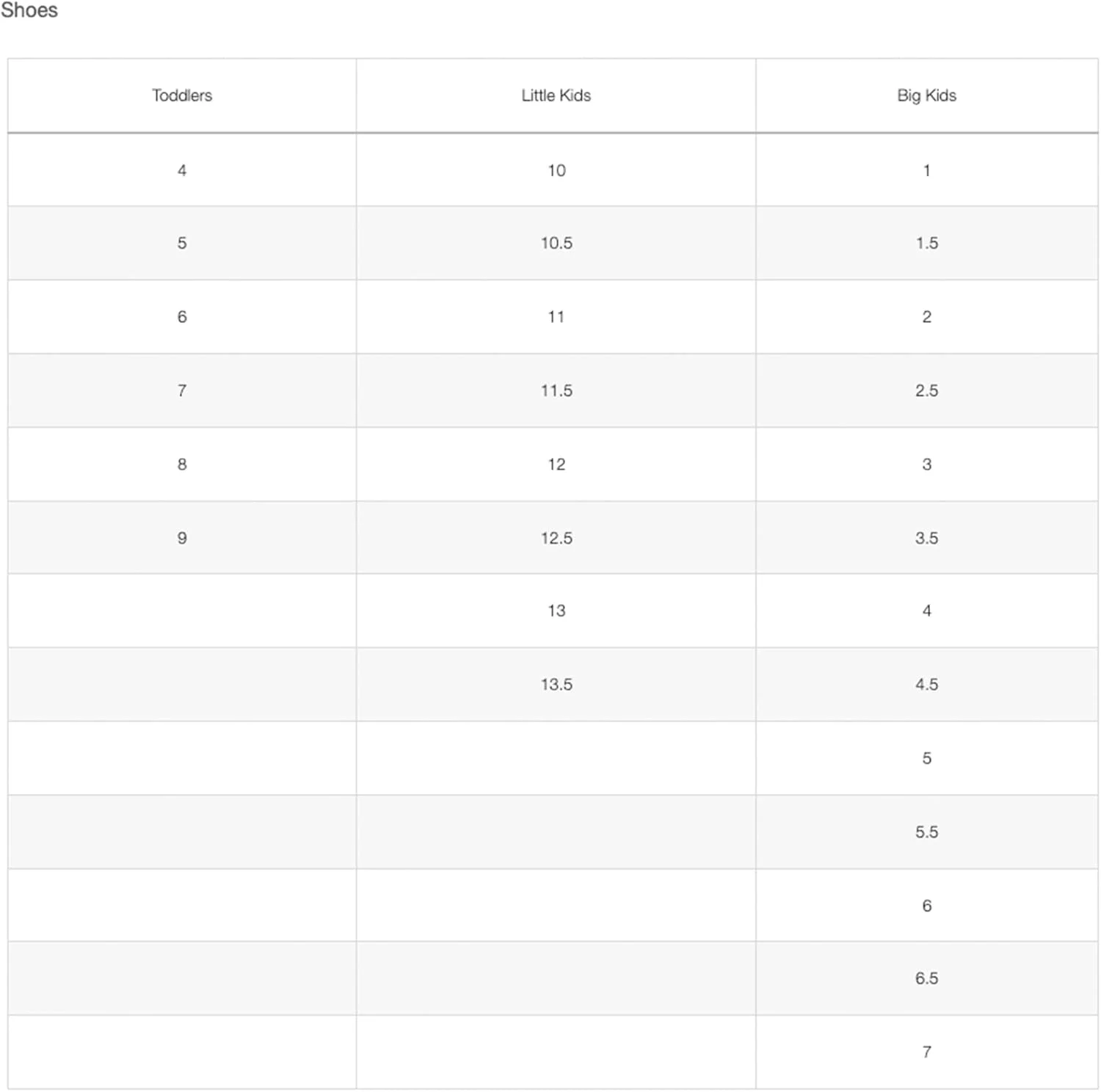The height and width of the screenshot is (1092, 1101).
Task: Click the Toddlers column header
Action: coord(182,95)
